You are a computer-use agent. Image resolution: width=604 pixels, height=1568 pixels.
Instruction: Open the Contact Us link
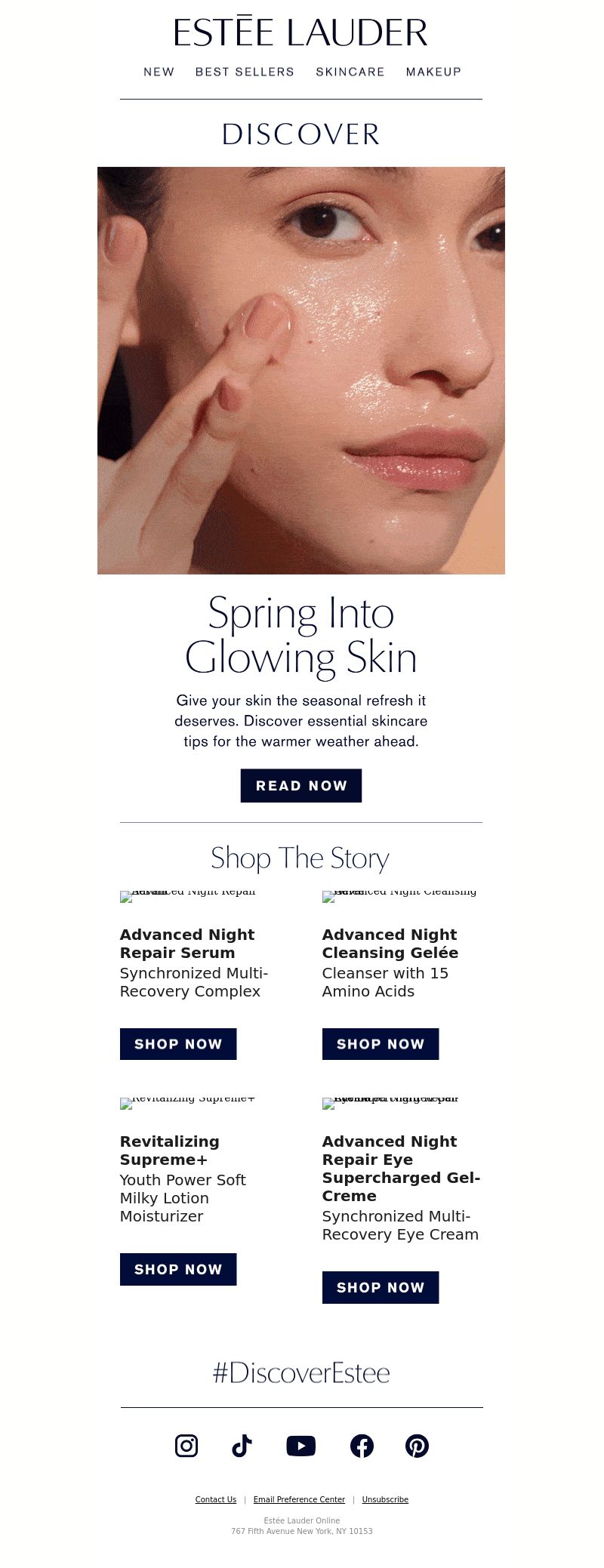pos(216,1499)
